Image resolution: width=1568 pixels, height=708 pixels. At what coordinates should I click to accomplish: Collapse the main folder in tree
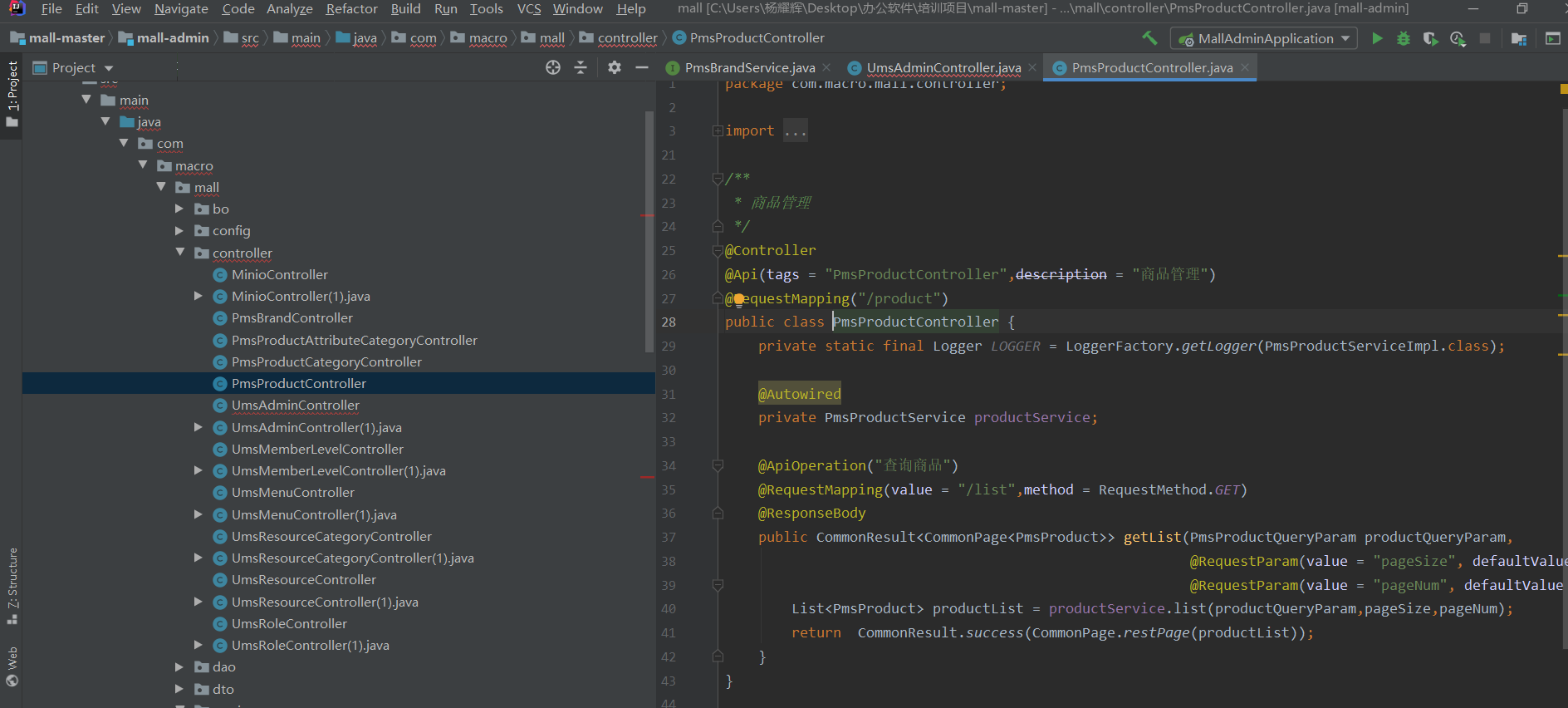pyautogui.click(x=86, y=100)
